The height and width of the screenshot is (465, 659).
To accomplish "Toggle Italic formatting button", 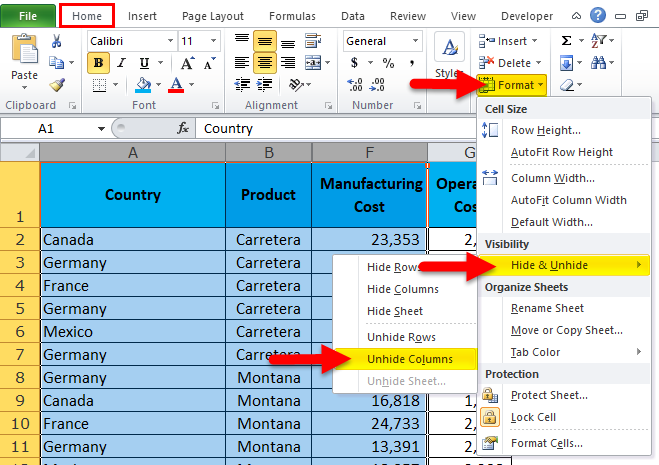I will (121, 63).
